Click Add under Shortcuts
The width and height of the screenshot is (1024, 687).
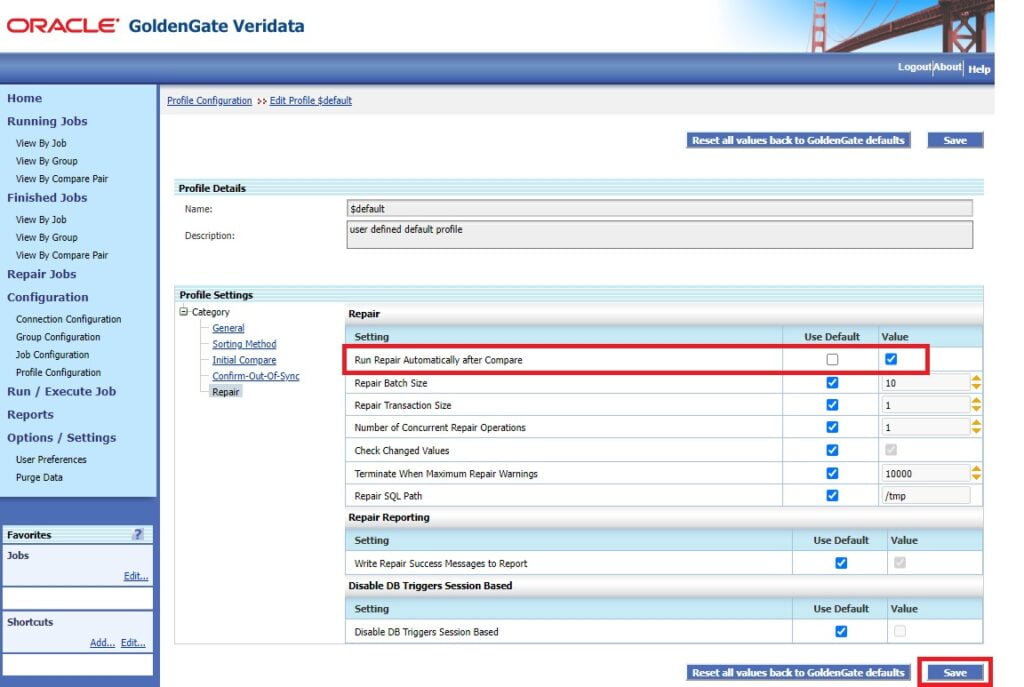103,642
